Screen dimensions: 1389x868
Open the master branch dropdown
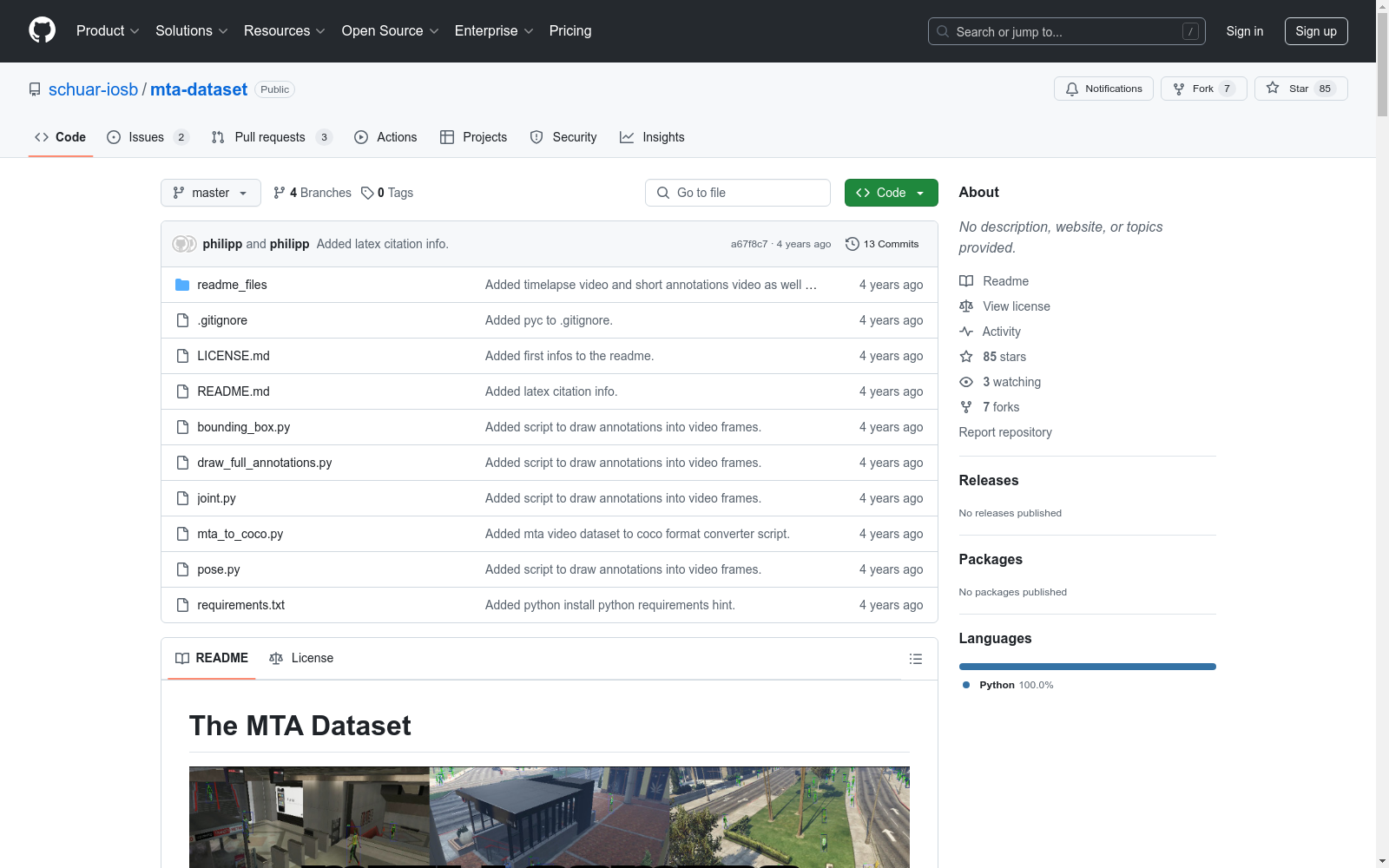pos(211,193)
